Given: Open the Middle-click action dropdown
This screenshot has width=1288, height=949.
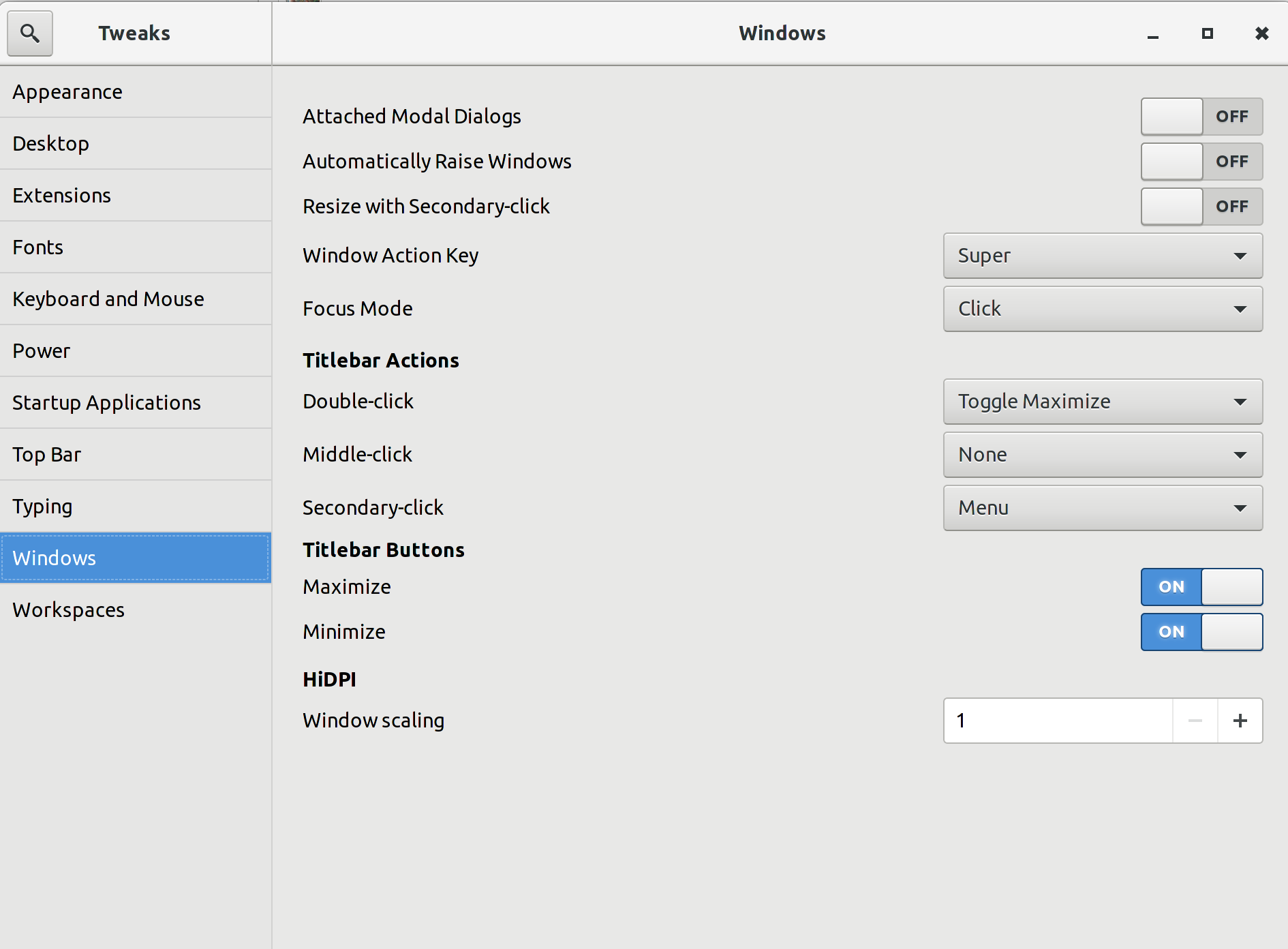Looking at the screenshot, I should point(1102,455).
